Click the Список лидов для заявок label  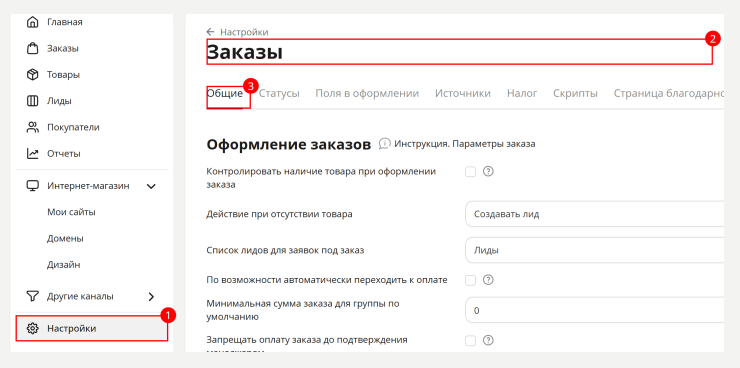tap(286, 251)
